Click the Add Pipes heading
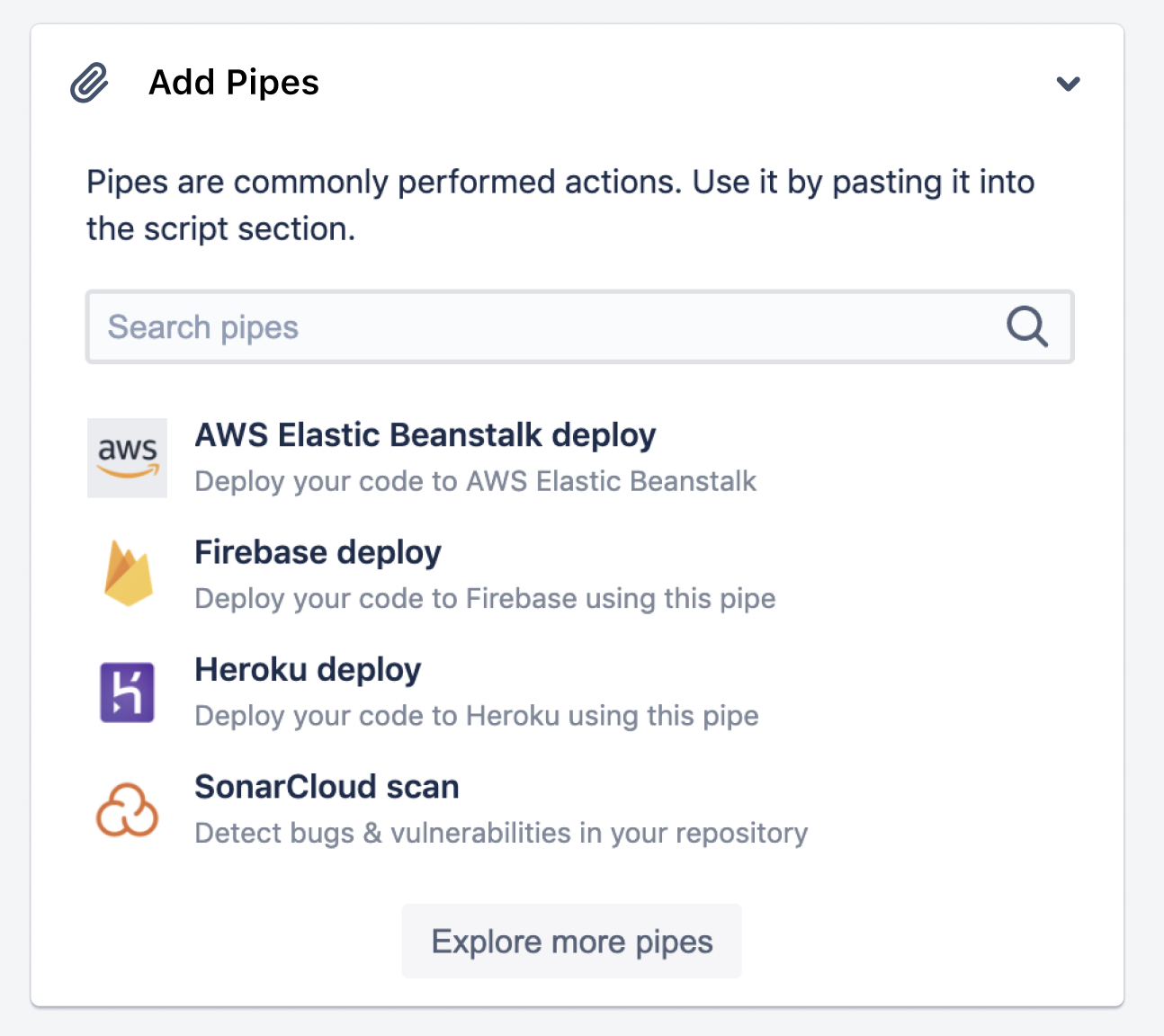The image size is (1164, 1036). click(234, 83)
